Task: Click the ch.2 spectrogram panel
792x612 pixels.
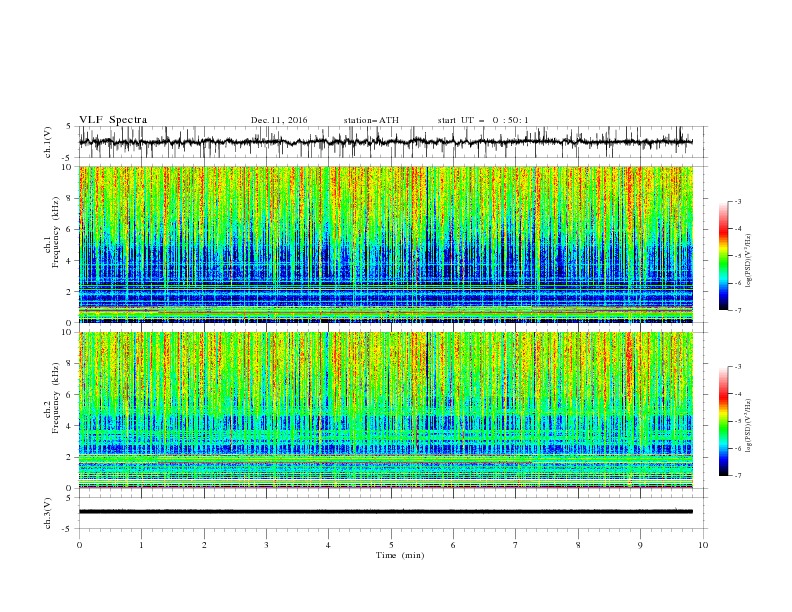Action: tap(386, 410)
